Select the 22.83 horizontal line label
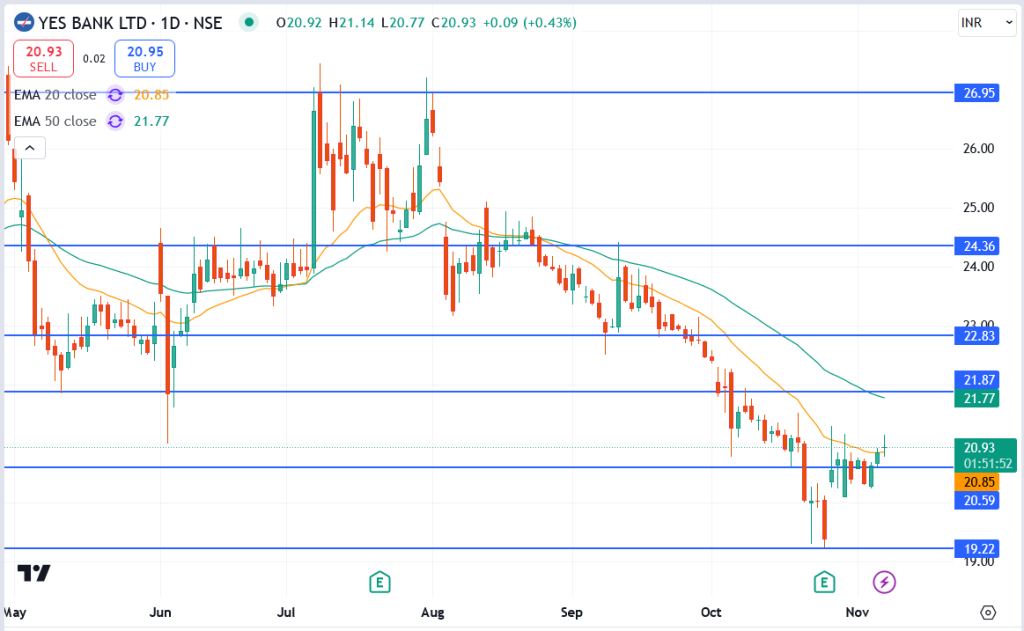This screenshot has height=631, width=1024. click(976, 336)
